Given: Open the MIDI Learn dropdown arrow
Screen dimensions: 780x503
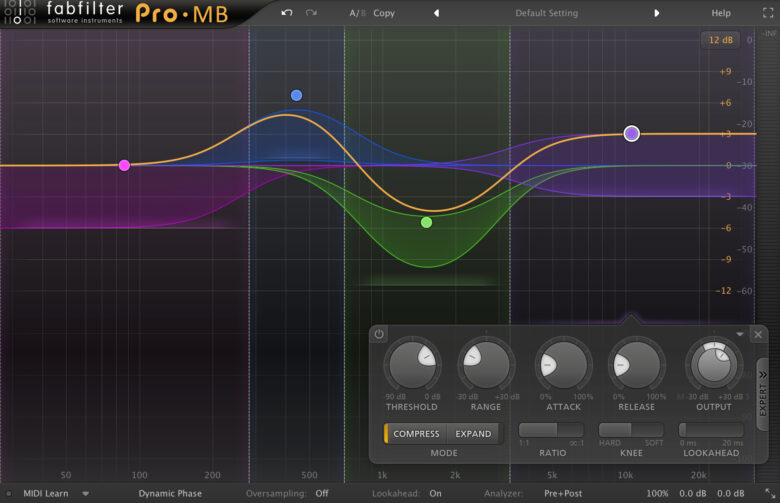Looking at the screenshot, I should pos(86,494).
